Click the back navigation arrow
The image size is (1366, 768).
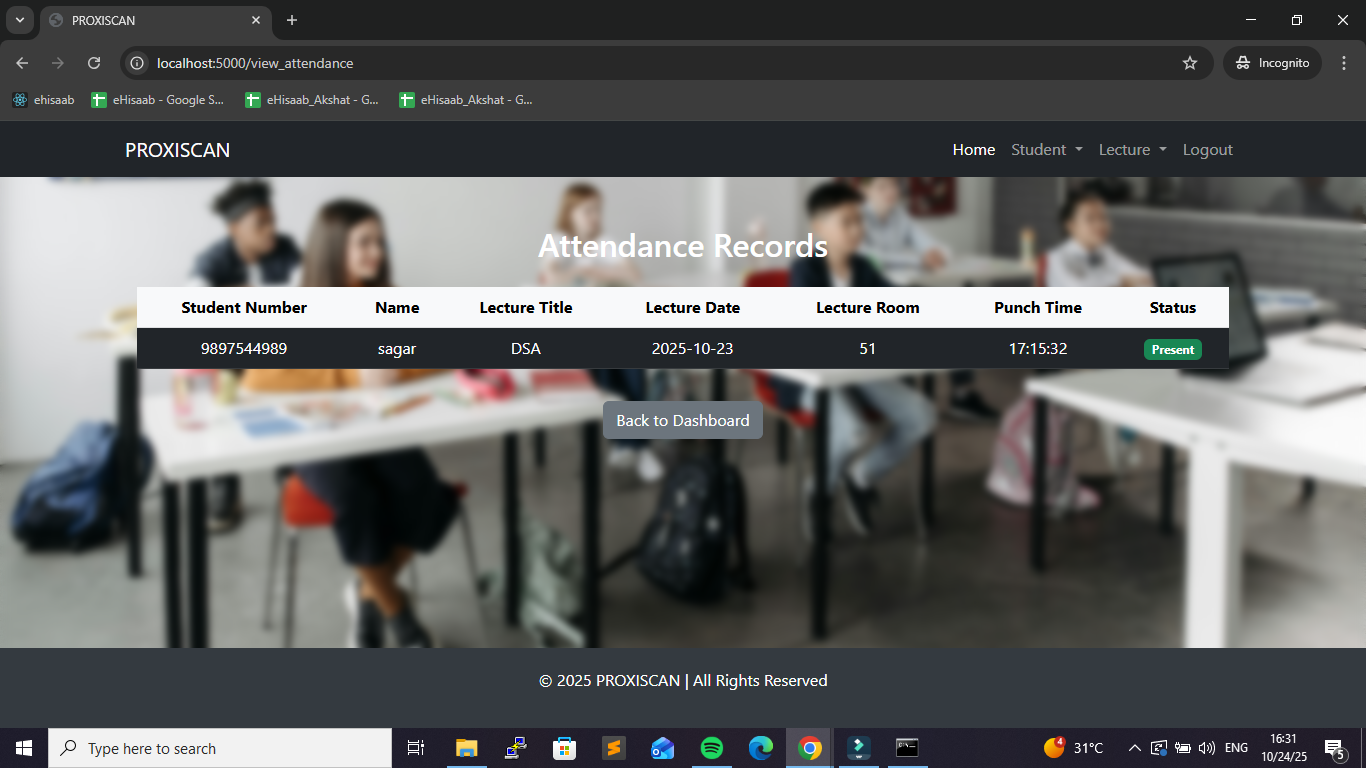point(22,63)
